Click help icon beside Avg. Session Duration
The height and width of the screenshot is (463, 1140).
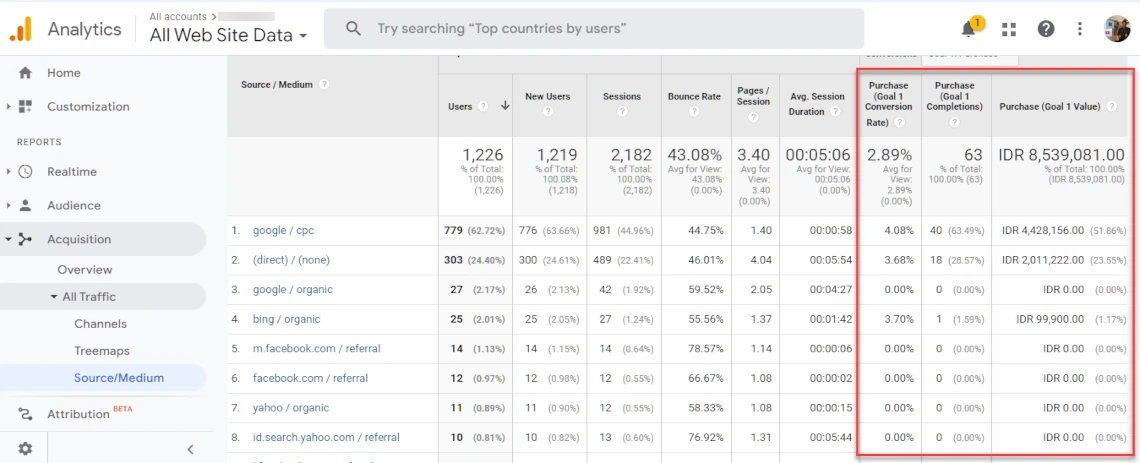pyautogui.click(x=834, y=111)
